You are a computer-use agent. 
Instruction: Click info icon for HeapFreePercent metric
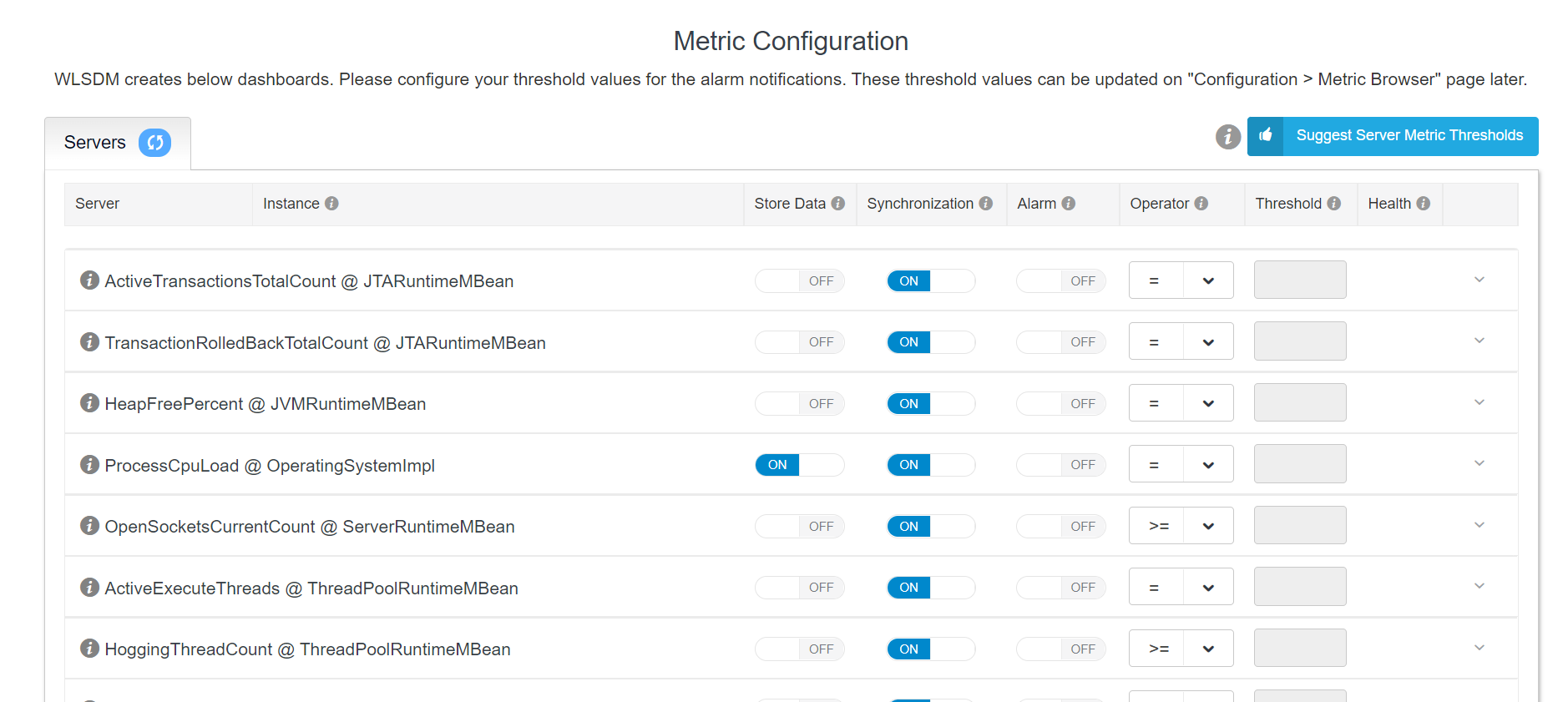[89, 403]
